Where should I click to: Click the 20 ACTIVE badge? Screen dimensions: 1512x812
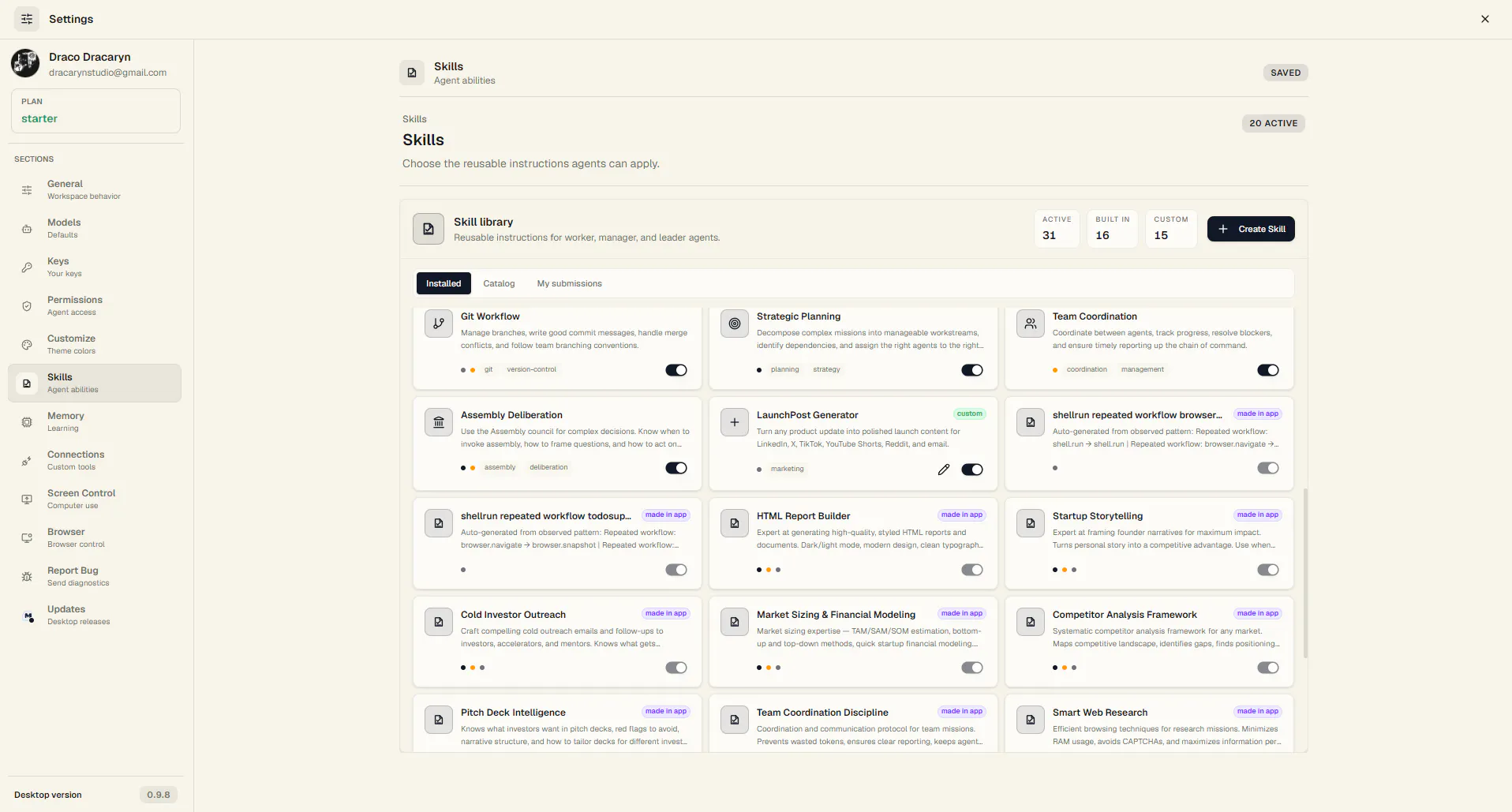pos(1273,123)
